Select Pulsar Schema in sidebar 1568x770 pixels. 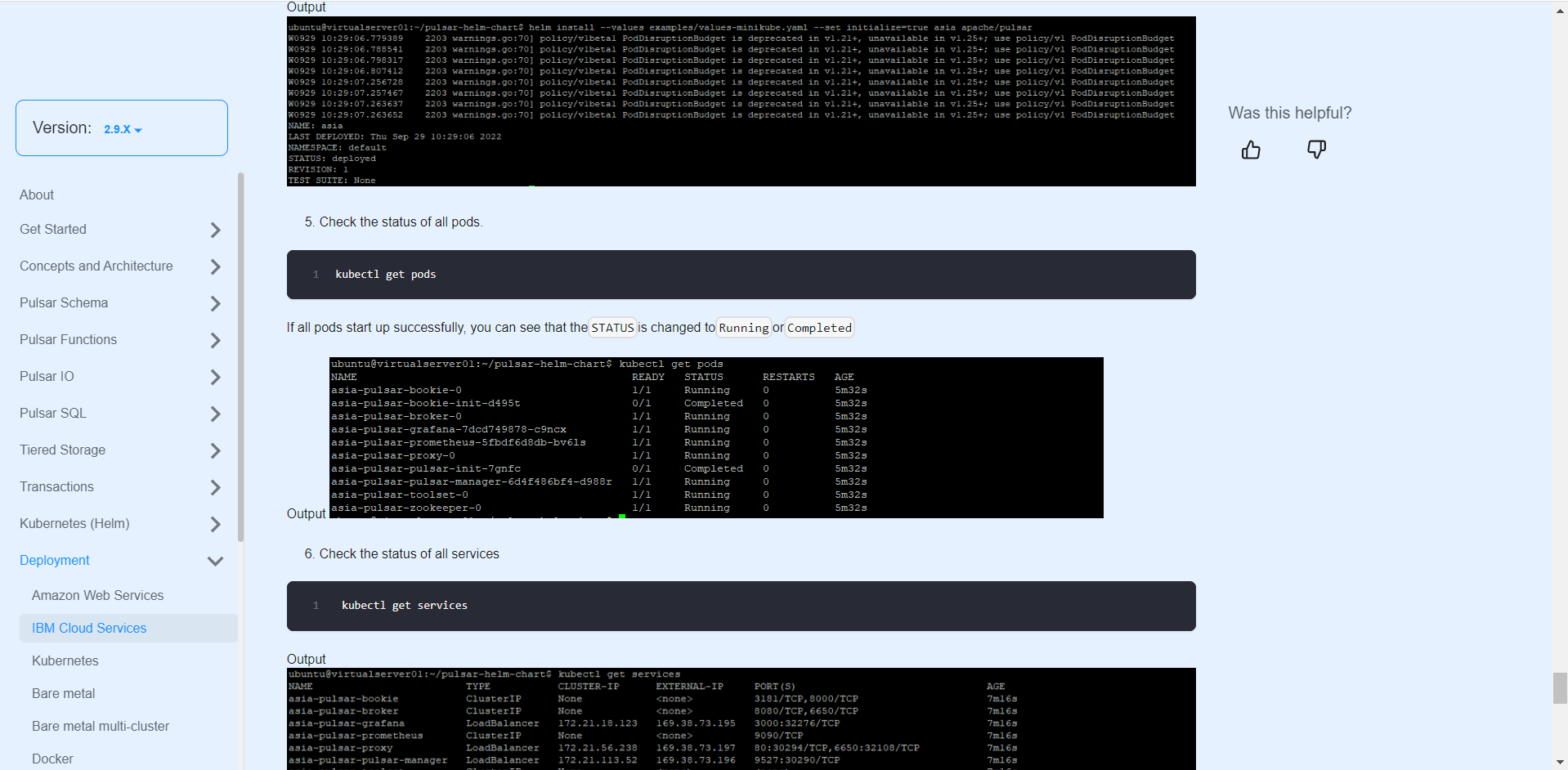pos(64,302)
